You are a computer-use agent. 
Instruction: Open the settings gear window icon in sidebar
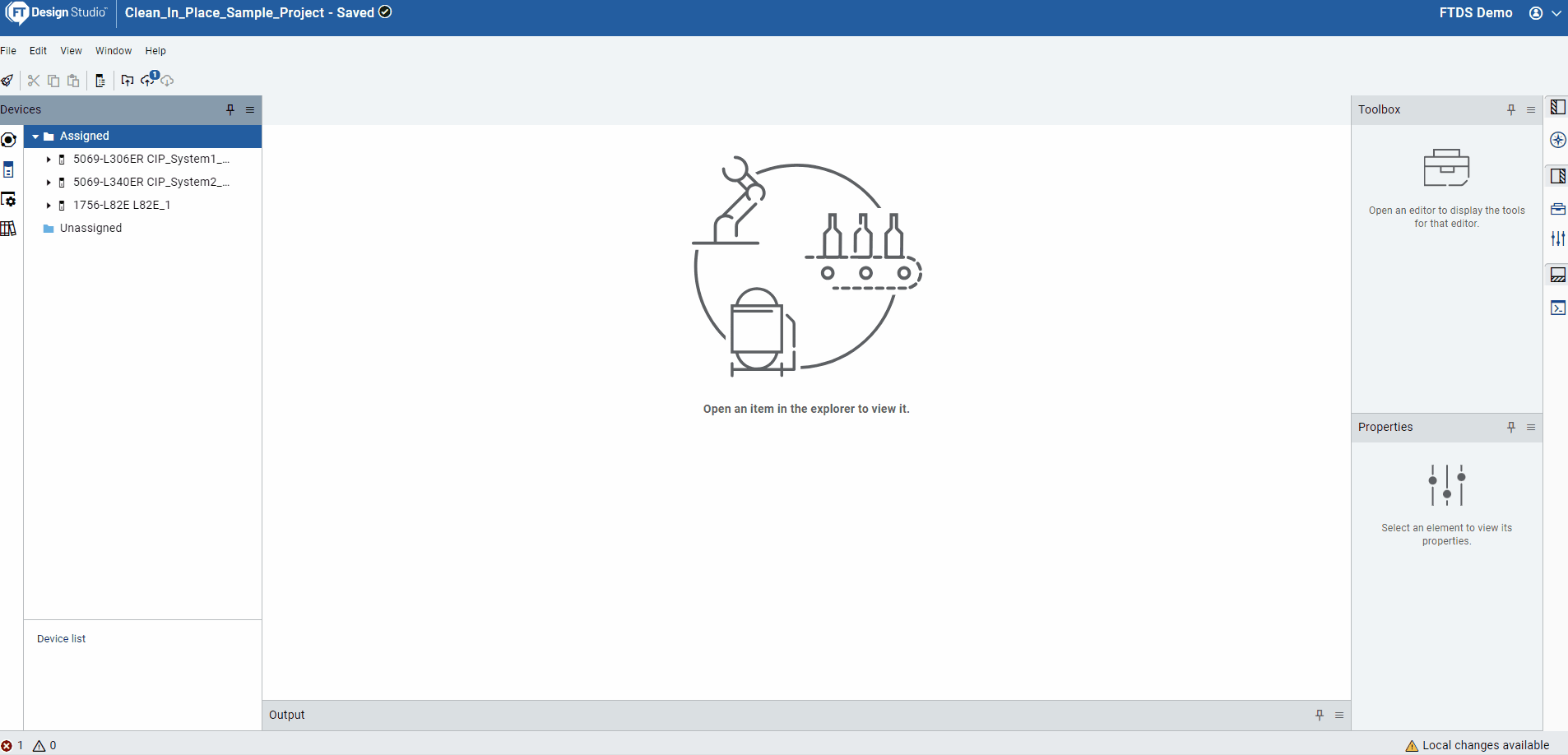(8, 199)
